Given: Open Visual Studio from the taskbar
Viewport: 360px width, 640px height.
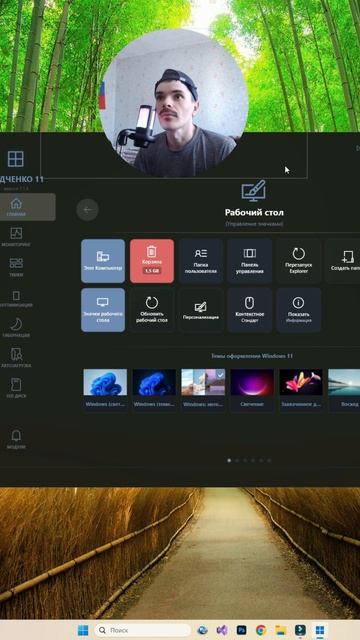Looking at the screenshot, I should [x=222, y=630].
